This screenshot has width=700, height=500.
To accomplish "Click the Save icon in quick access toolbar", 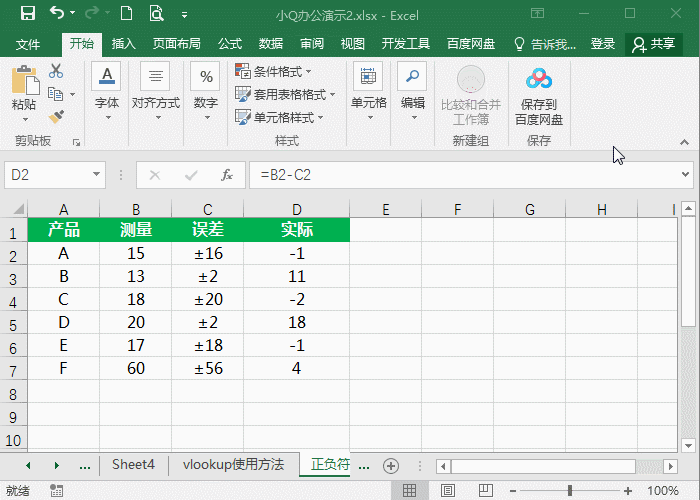I will point(28,13).
